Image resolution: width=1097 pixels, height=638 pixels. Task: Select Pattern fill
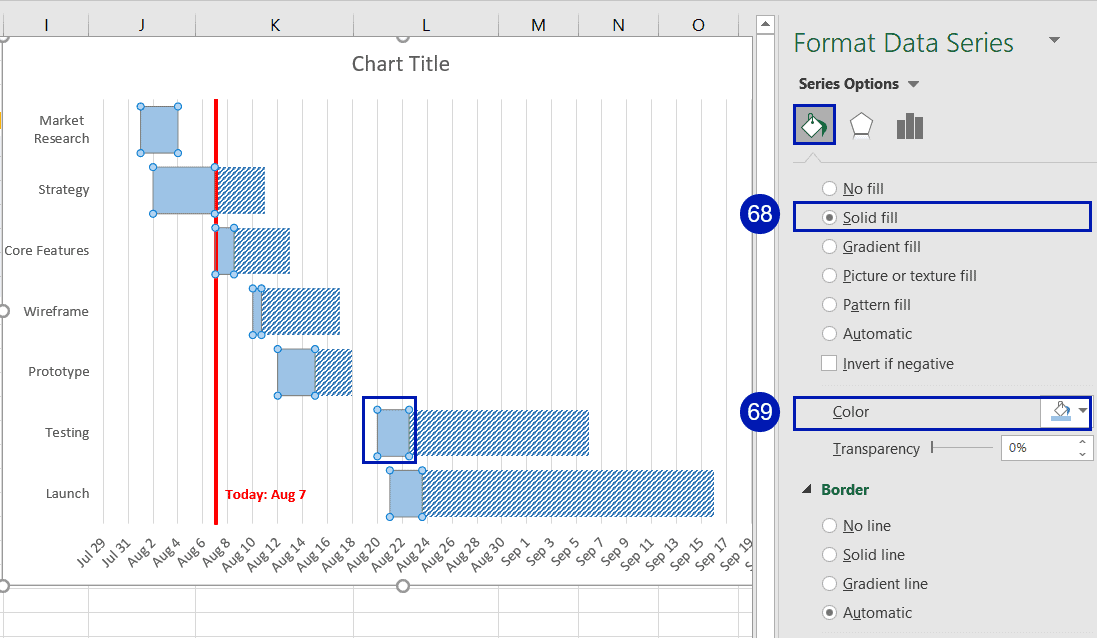coord(829,304)
